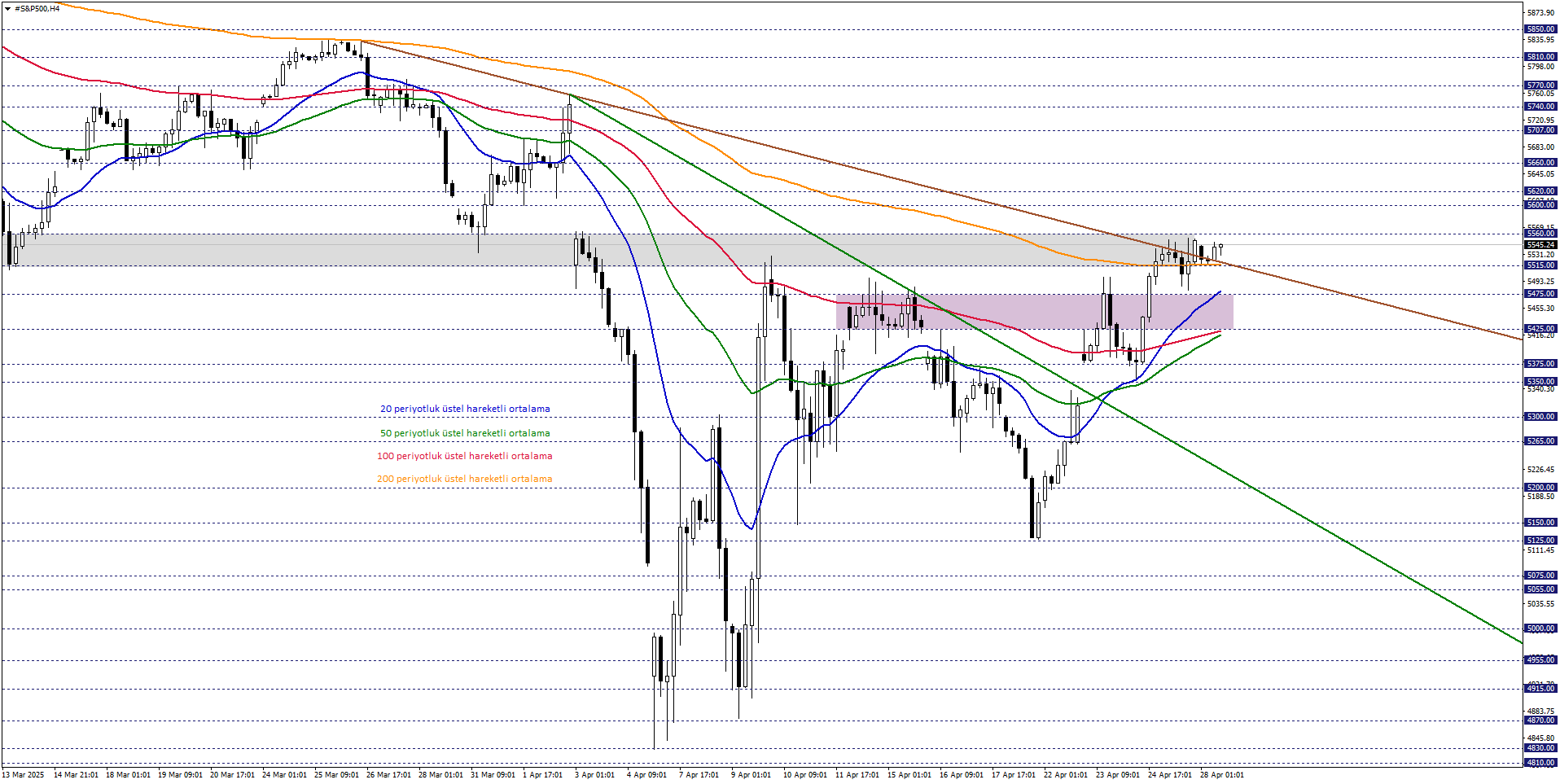
Task: Click the 5873.90 price scale value
Action: point(1540,13)
